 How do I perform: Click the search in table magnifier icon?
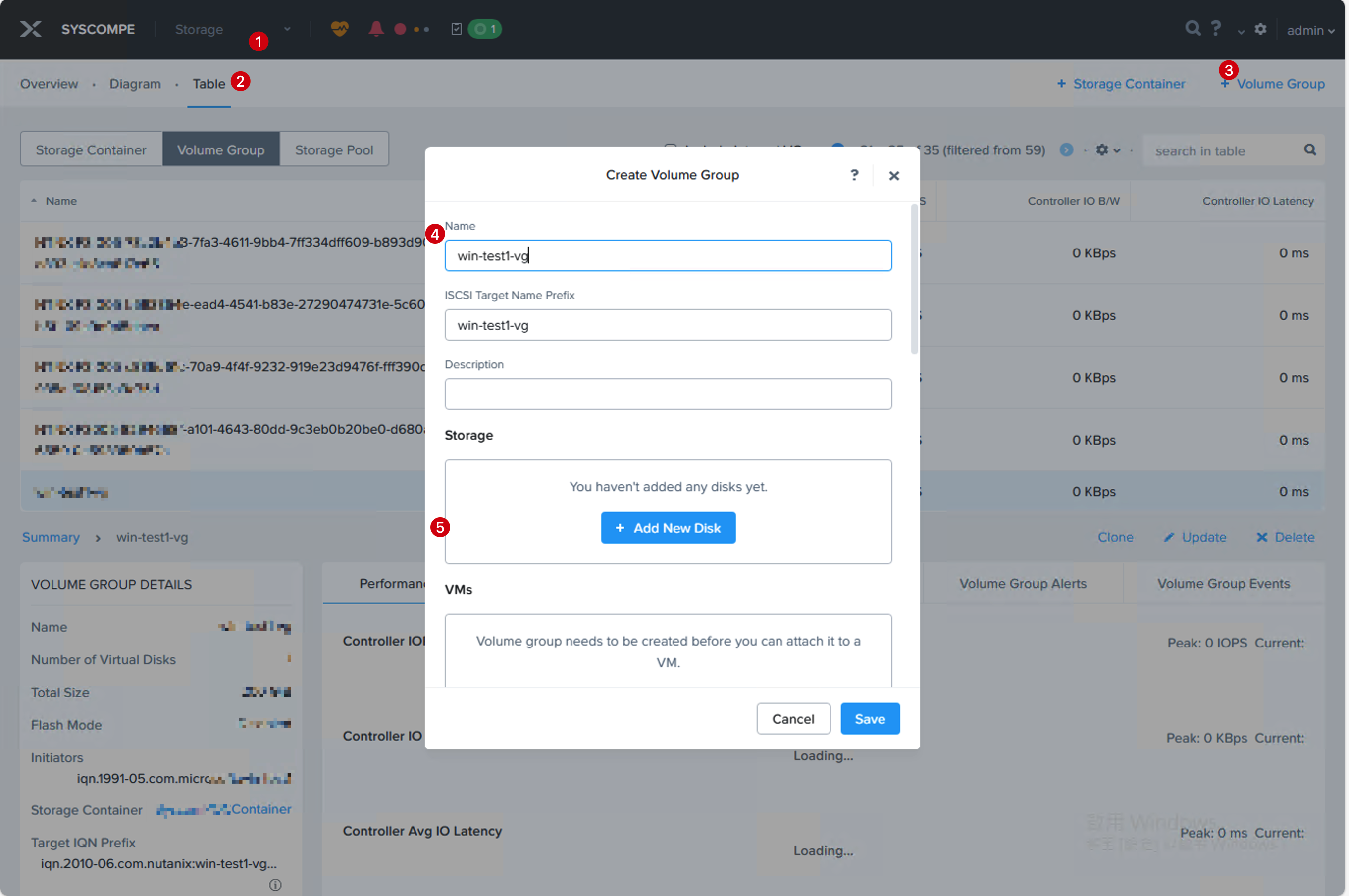[1310, 149]
